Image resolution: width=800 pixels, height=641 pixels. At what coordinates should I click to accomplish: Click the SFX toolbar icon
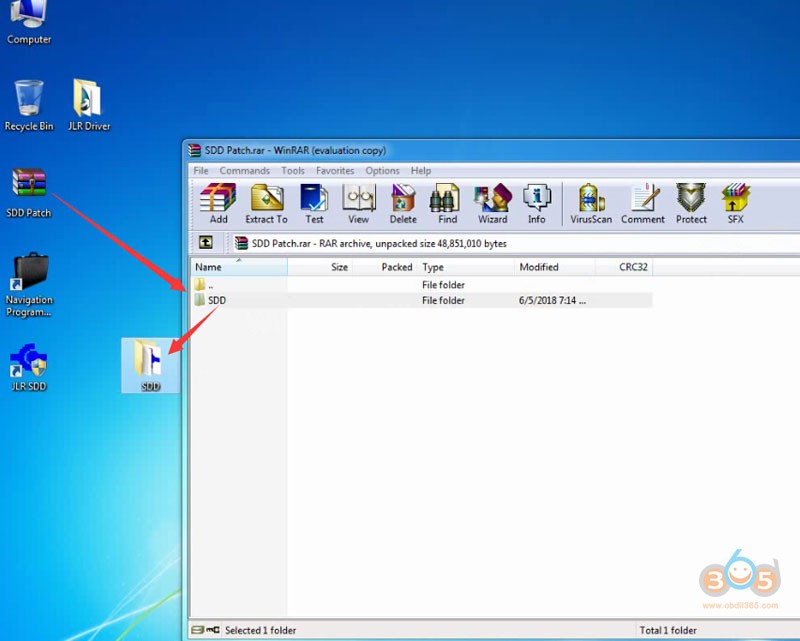click(735, 203)
